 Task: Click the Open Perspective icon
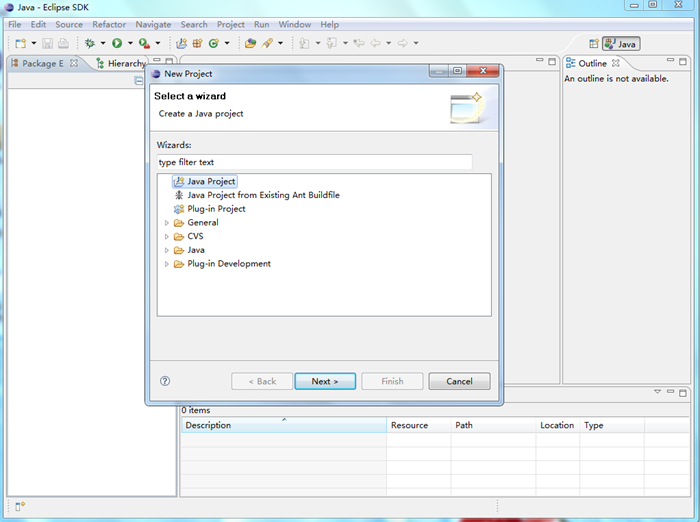click(594, 44)
